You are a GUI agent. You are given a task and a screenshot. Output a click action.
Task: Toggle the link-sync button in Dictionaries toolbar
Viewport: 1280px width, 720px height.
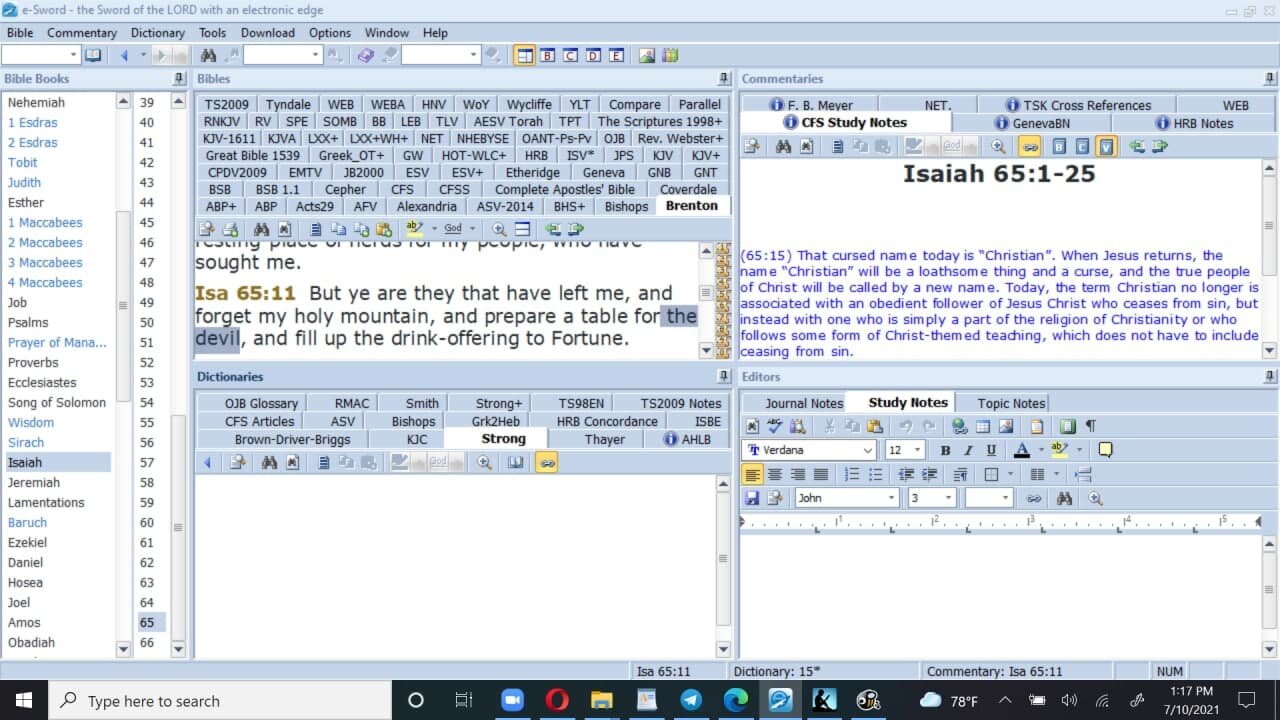coord(546,463)
